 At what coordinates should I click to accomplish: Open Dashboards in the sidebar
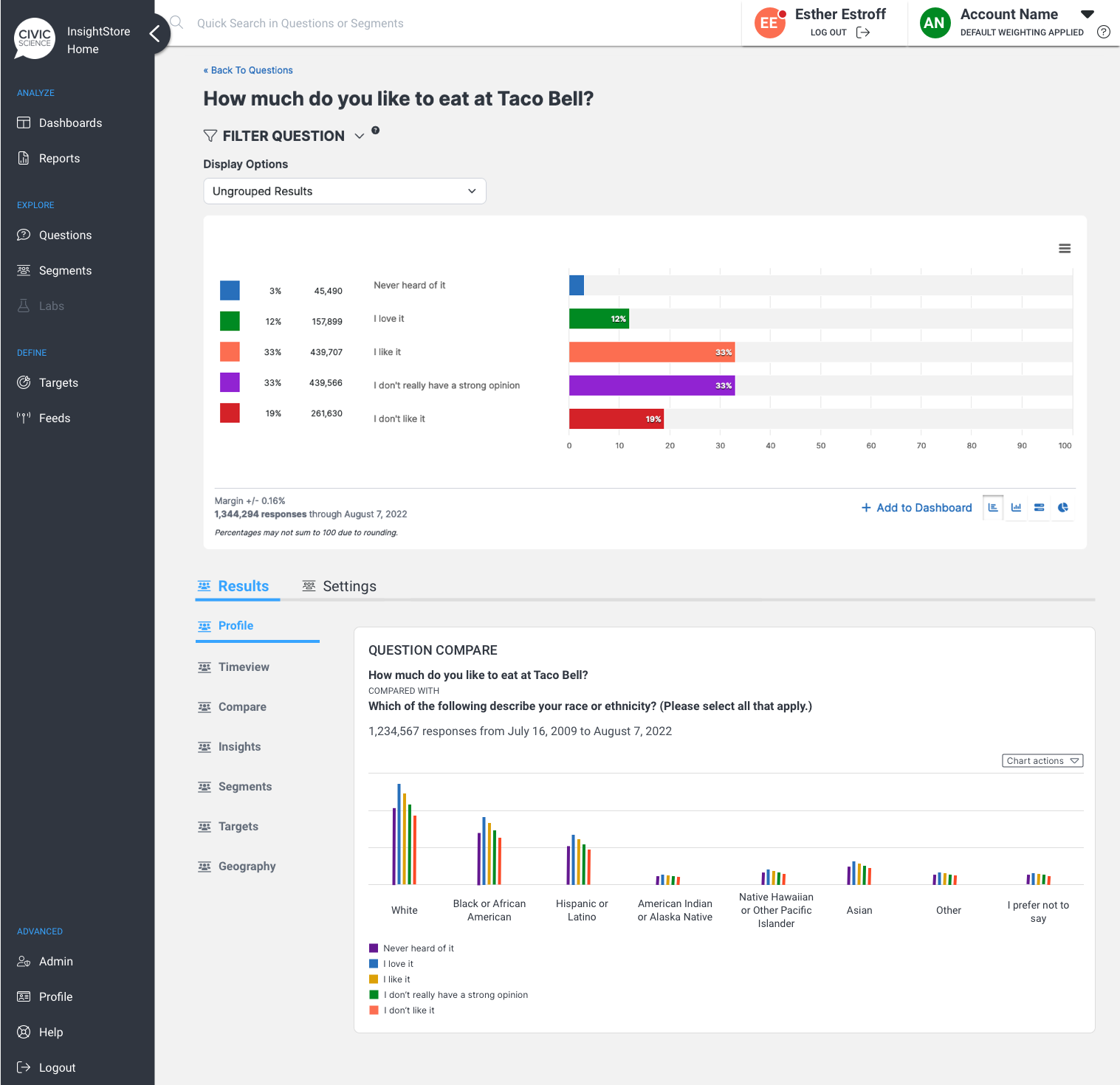(60, 123)
